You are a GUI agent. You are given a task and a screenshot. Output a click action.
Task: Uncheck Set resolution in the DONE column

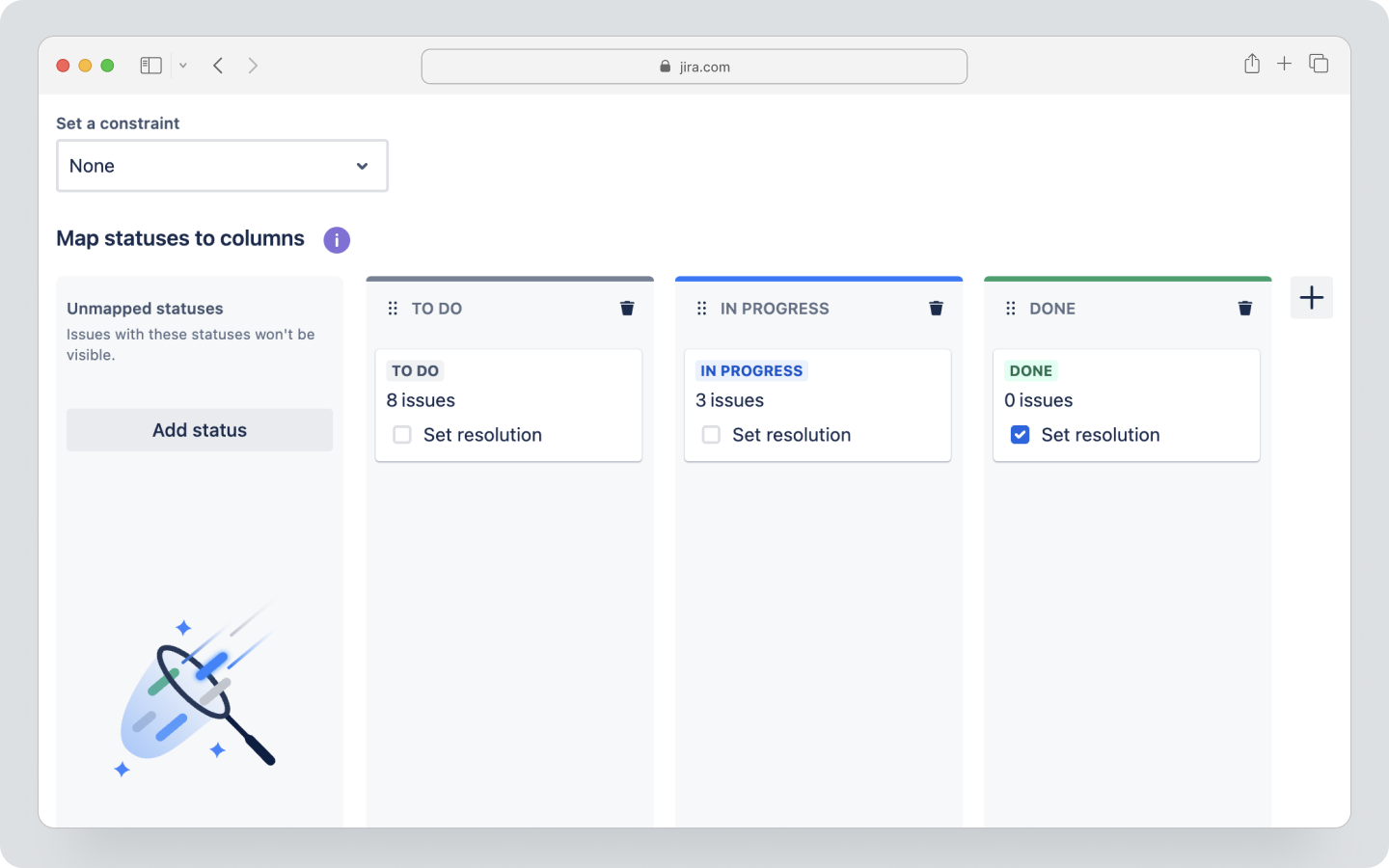1020,435
